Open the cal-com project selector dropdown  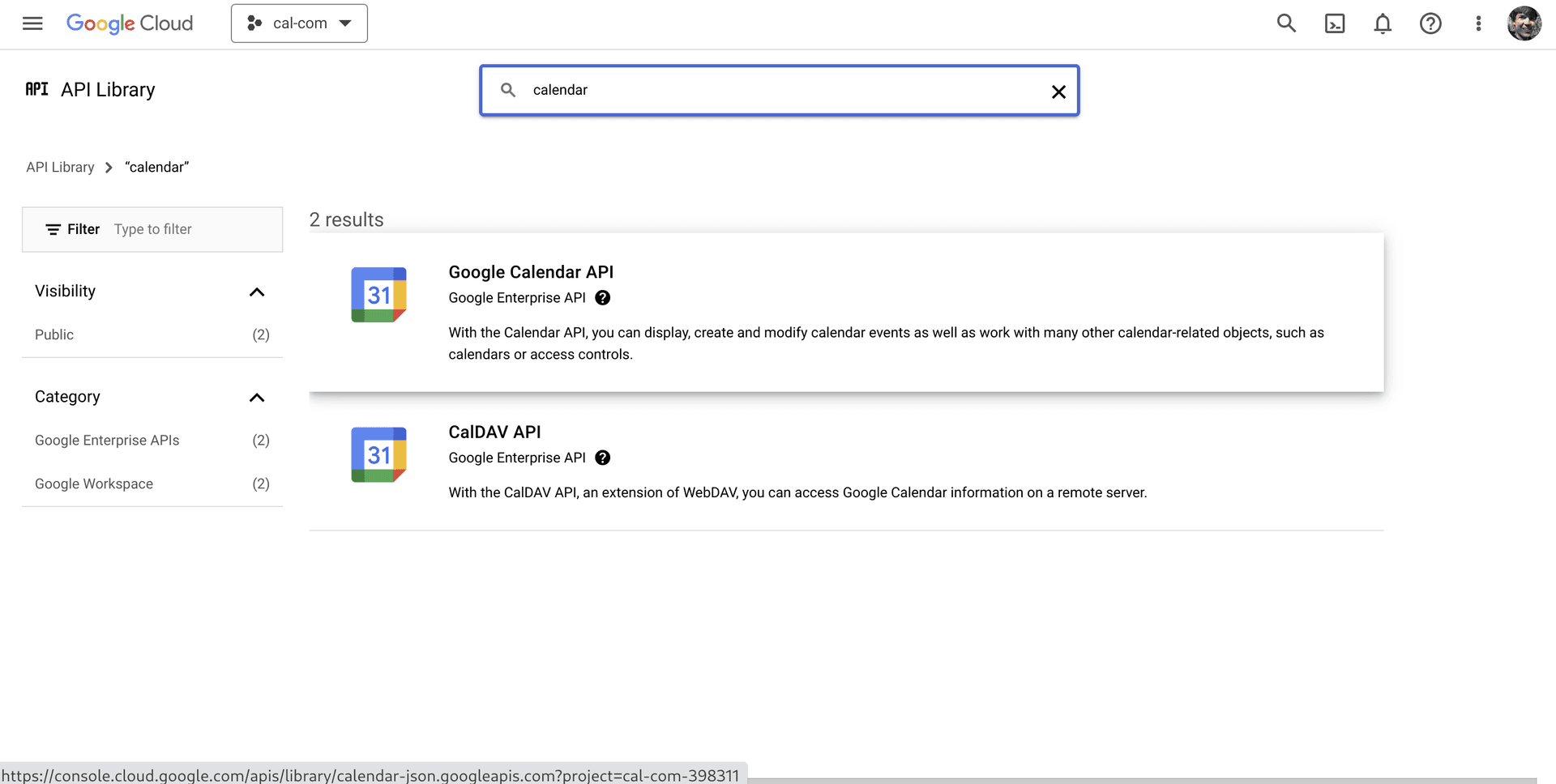[299, 23]
